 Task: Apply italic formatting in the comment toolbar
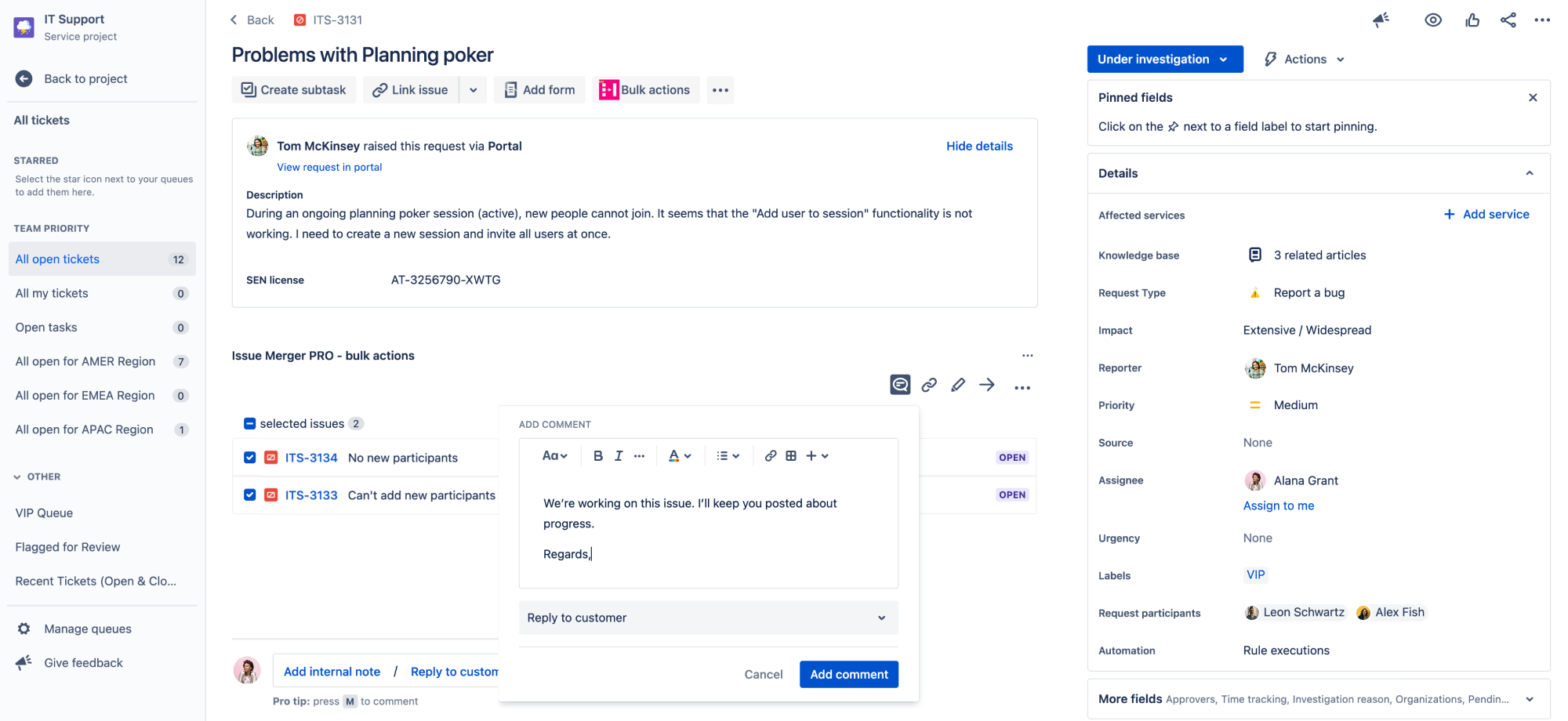(619, 455)
